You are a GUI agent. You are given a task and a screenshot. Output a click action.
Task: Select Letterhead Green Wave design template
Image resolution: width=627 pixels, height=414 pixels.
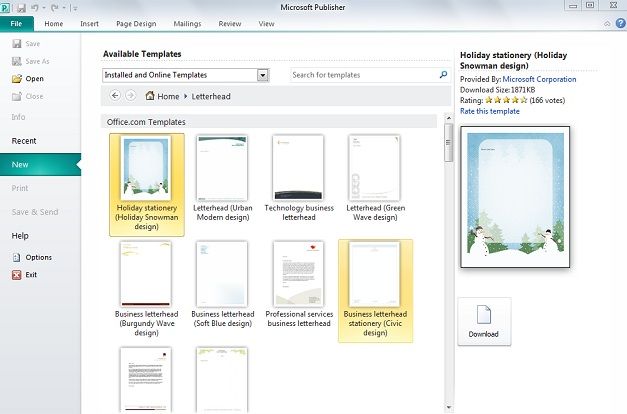coord(375,179)
